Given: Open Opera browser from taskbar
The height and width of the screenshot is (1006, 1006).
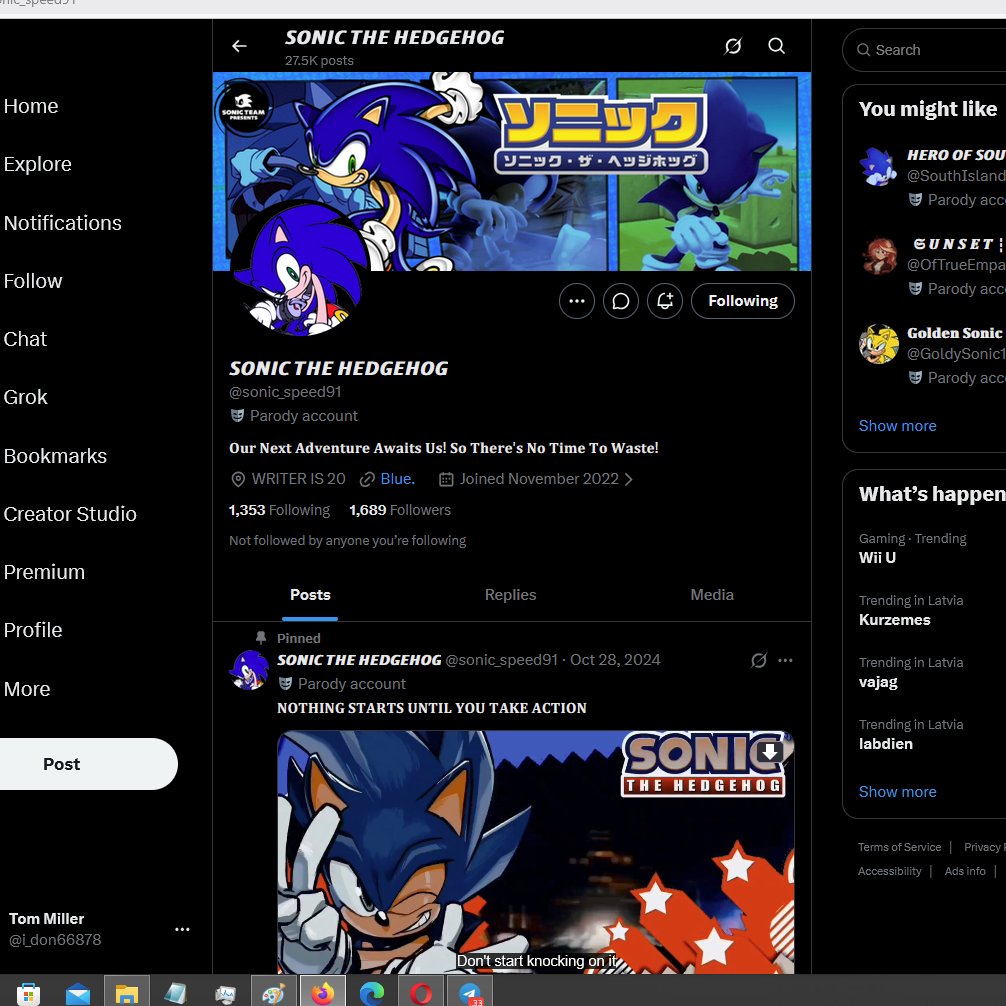Looking at the screenshot, I should click(x=421, y=994).
